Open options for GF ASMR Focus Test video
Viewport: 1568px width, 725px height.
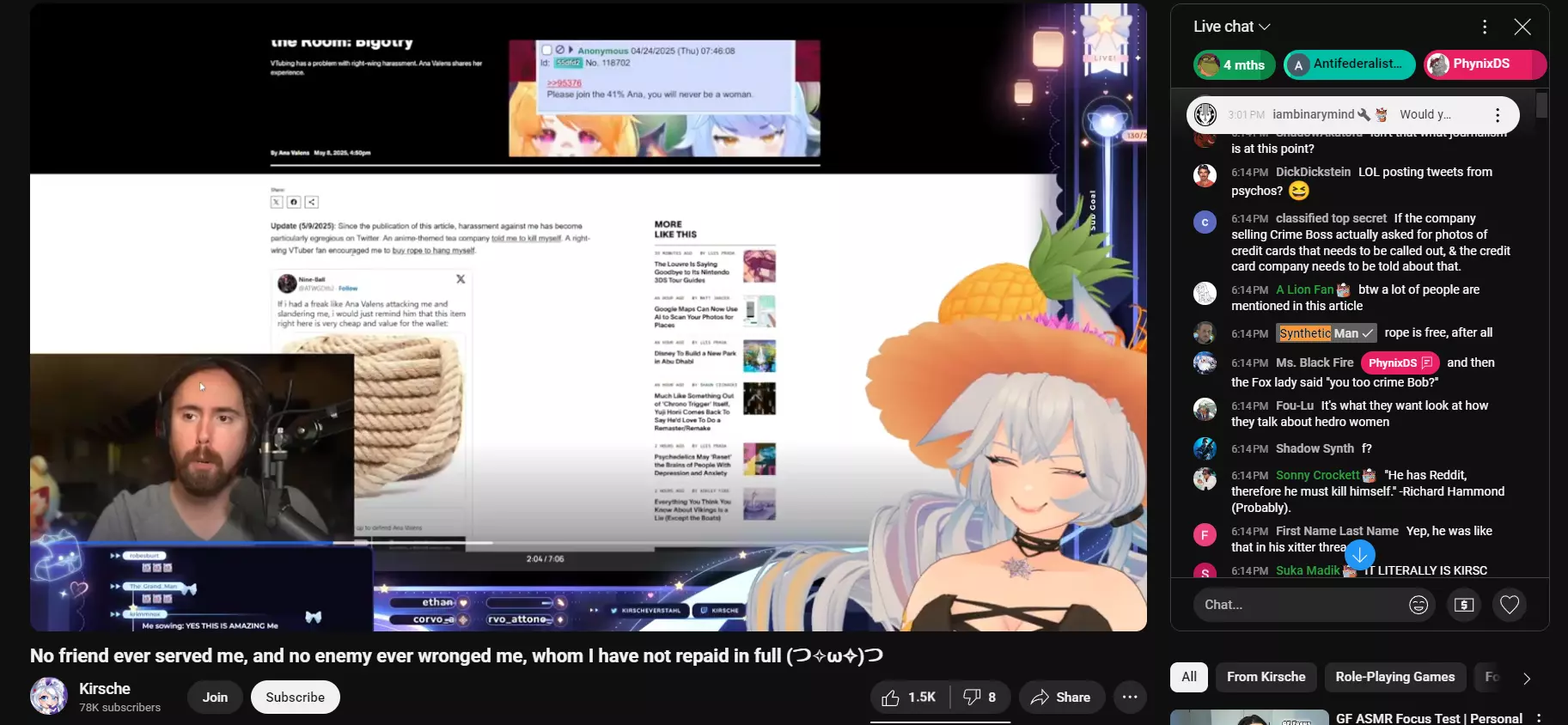click(x=1539, y=718)
